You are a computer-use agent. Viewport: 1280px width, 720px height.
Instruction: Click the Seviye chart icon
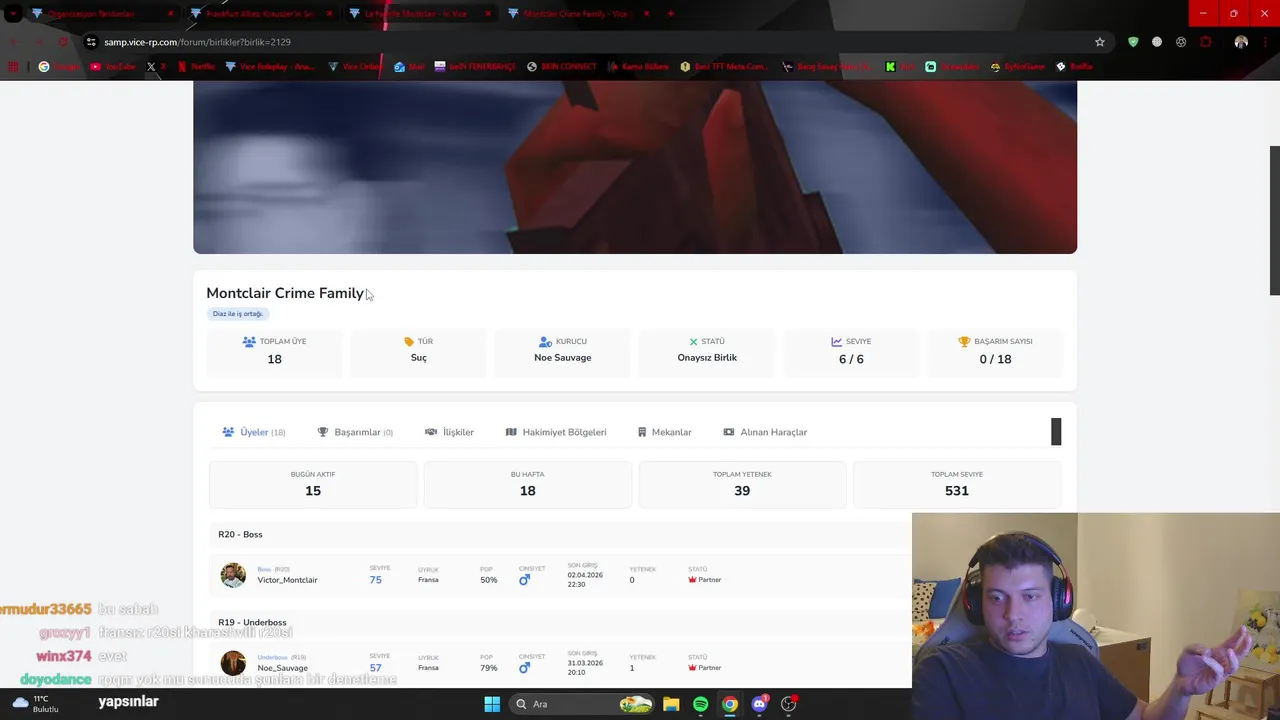tap(836, 341)
